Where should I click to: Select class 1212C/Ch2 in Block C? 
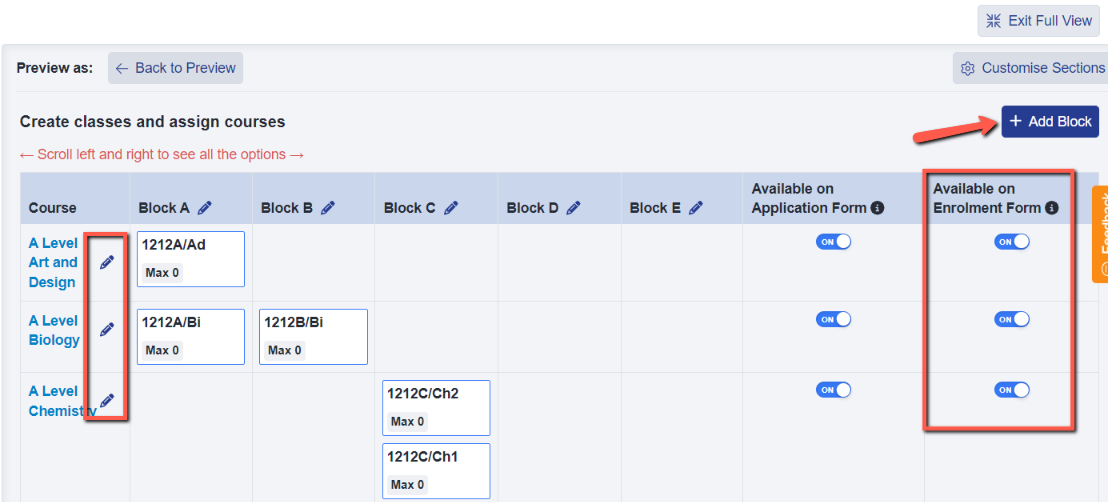click(x=436, y=407)
